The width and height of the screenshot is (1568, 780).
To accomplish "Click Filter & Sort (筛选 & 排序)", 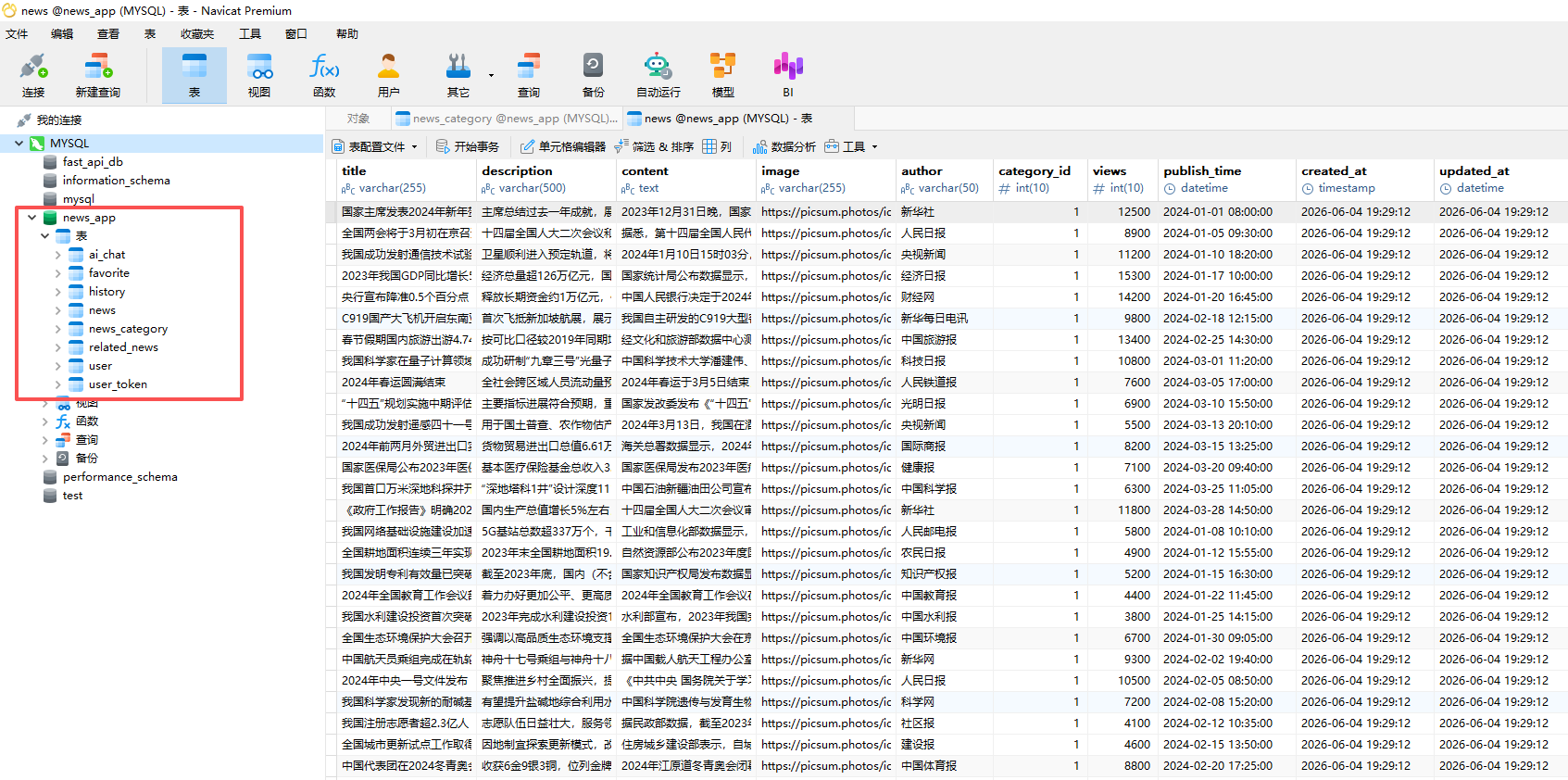I will click(654, 146).
